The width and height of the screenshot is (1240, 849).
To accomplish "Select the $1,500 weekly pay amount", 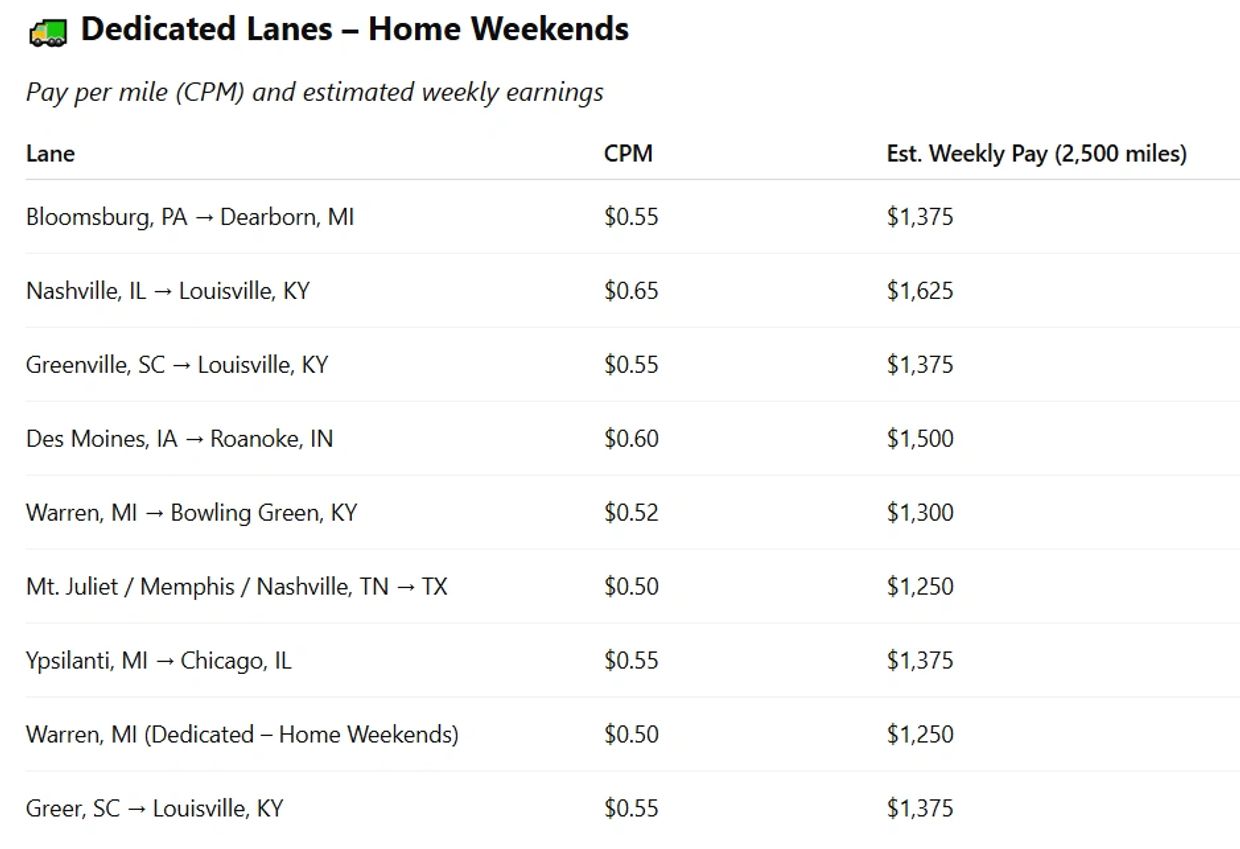I will 920,439.
